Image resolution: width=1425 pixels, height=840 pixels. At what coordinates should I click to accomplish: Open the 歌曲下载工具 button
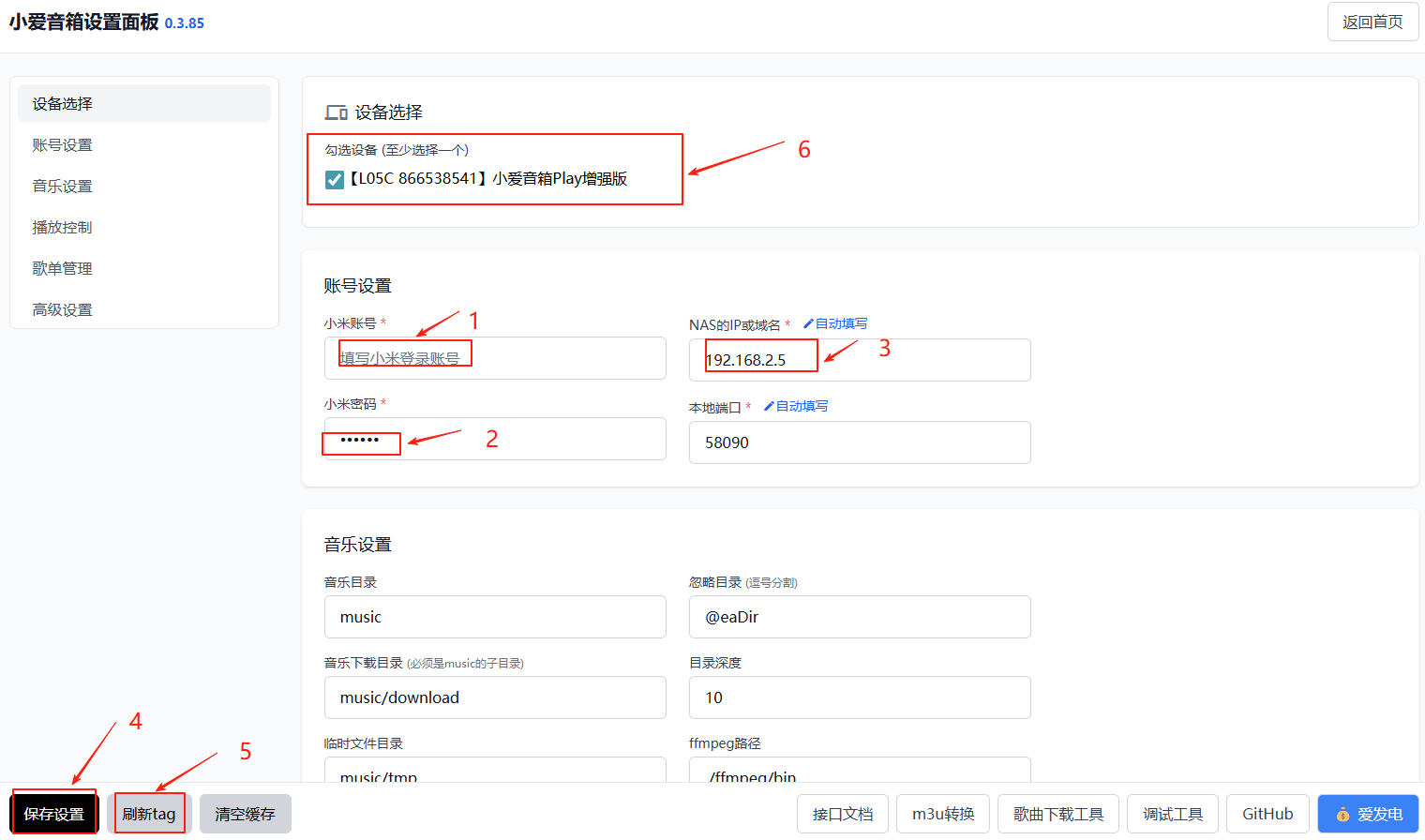pyautogui.click(x=1058, y=814)
